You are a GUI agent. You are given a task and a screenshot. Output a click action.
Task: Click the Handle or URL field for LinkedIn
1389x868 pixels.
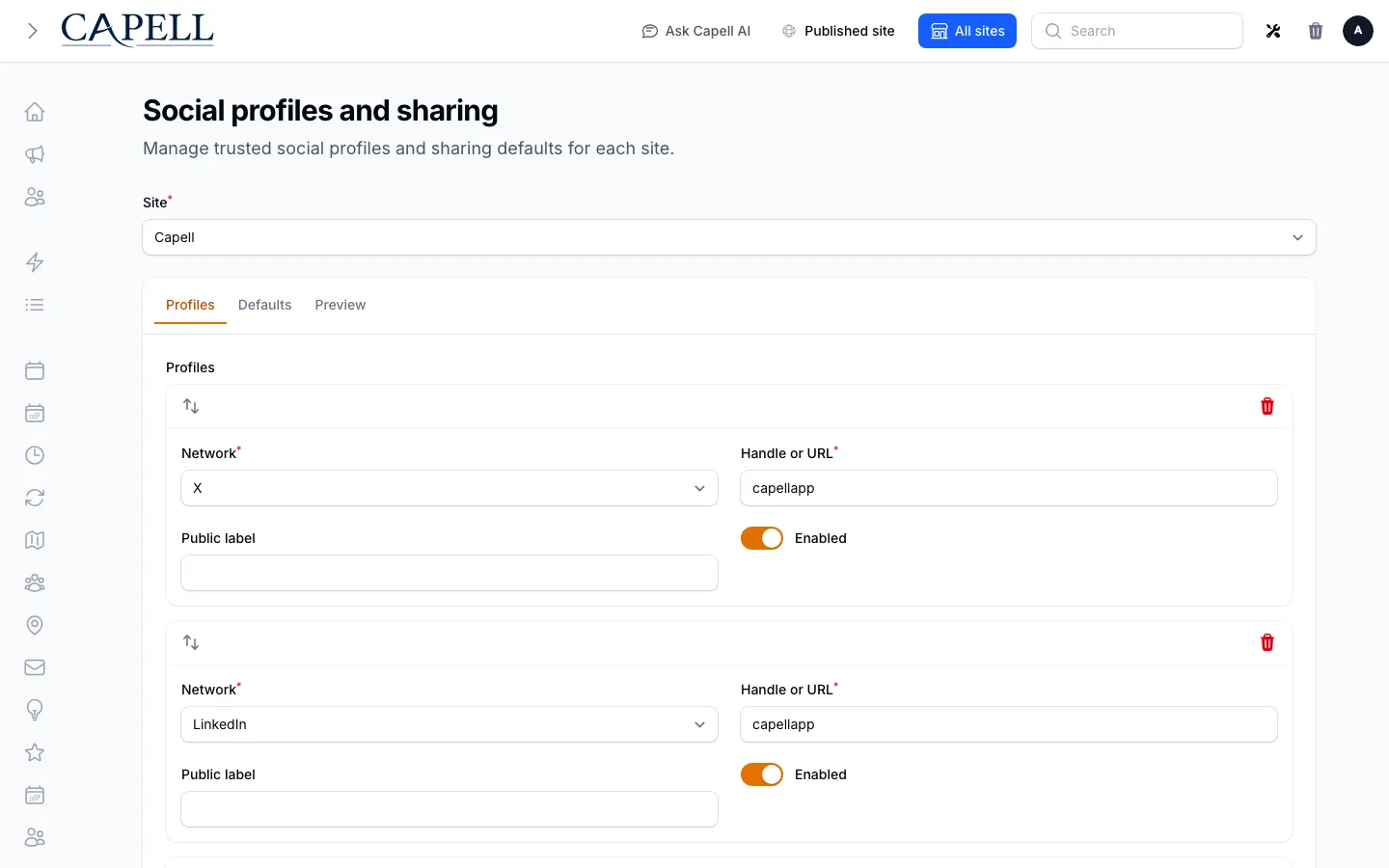(x=1009, y=724)
